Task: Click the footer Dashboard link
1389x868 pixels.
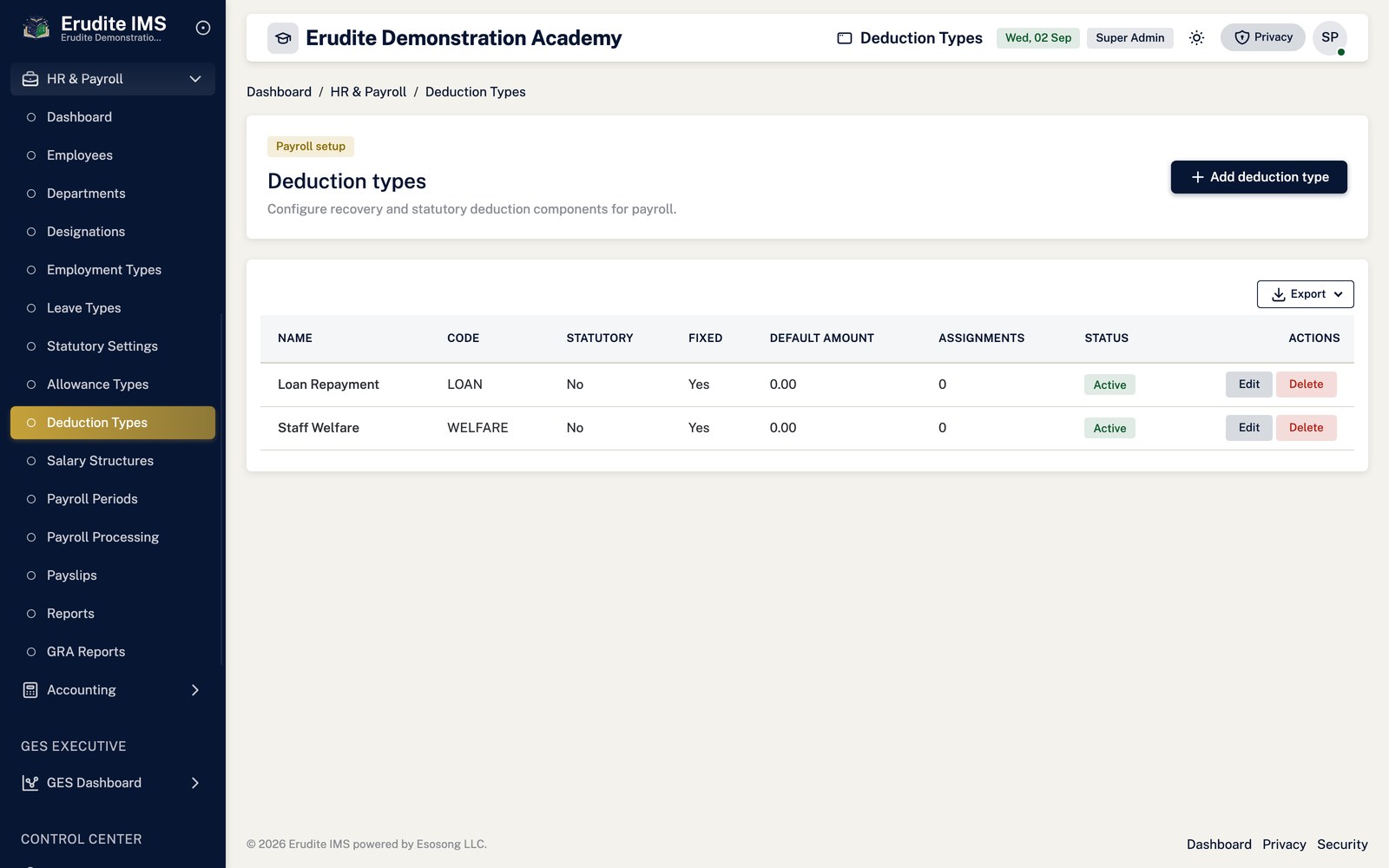Action: tap(1219, 845)
